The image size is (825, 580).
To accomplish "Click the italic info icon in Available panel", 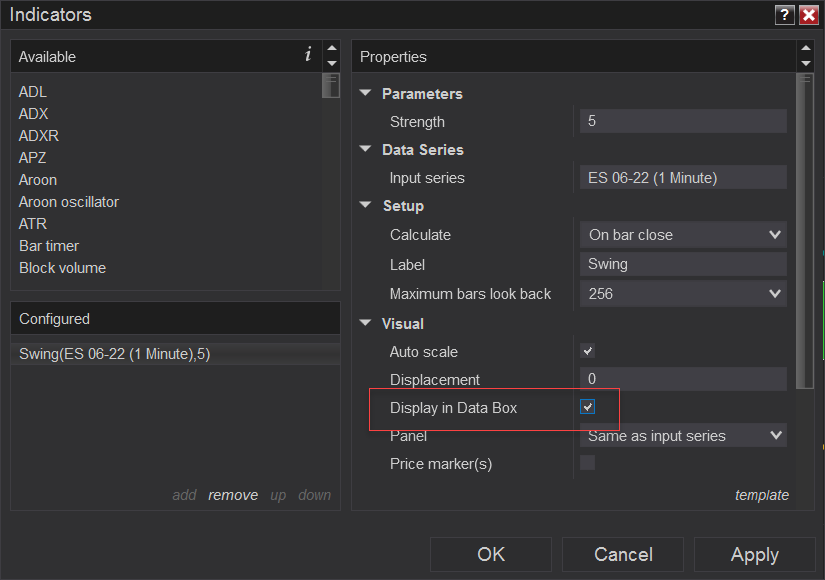I will [308, 55].
